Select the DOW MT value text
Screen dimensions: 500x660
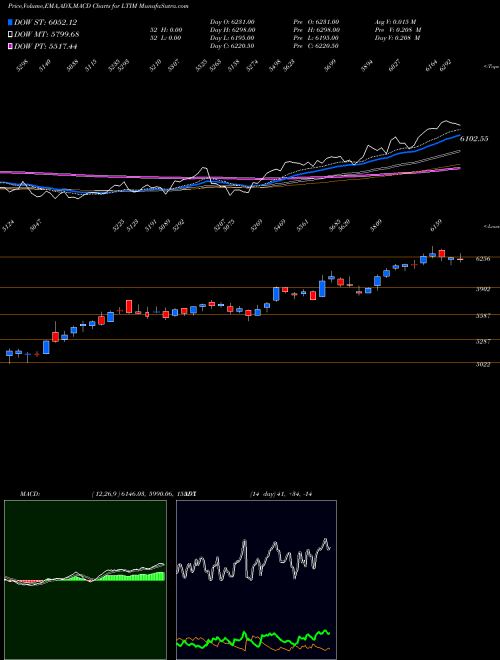tap(47, 34)
